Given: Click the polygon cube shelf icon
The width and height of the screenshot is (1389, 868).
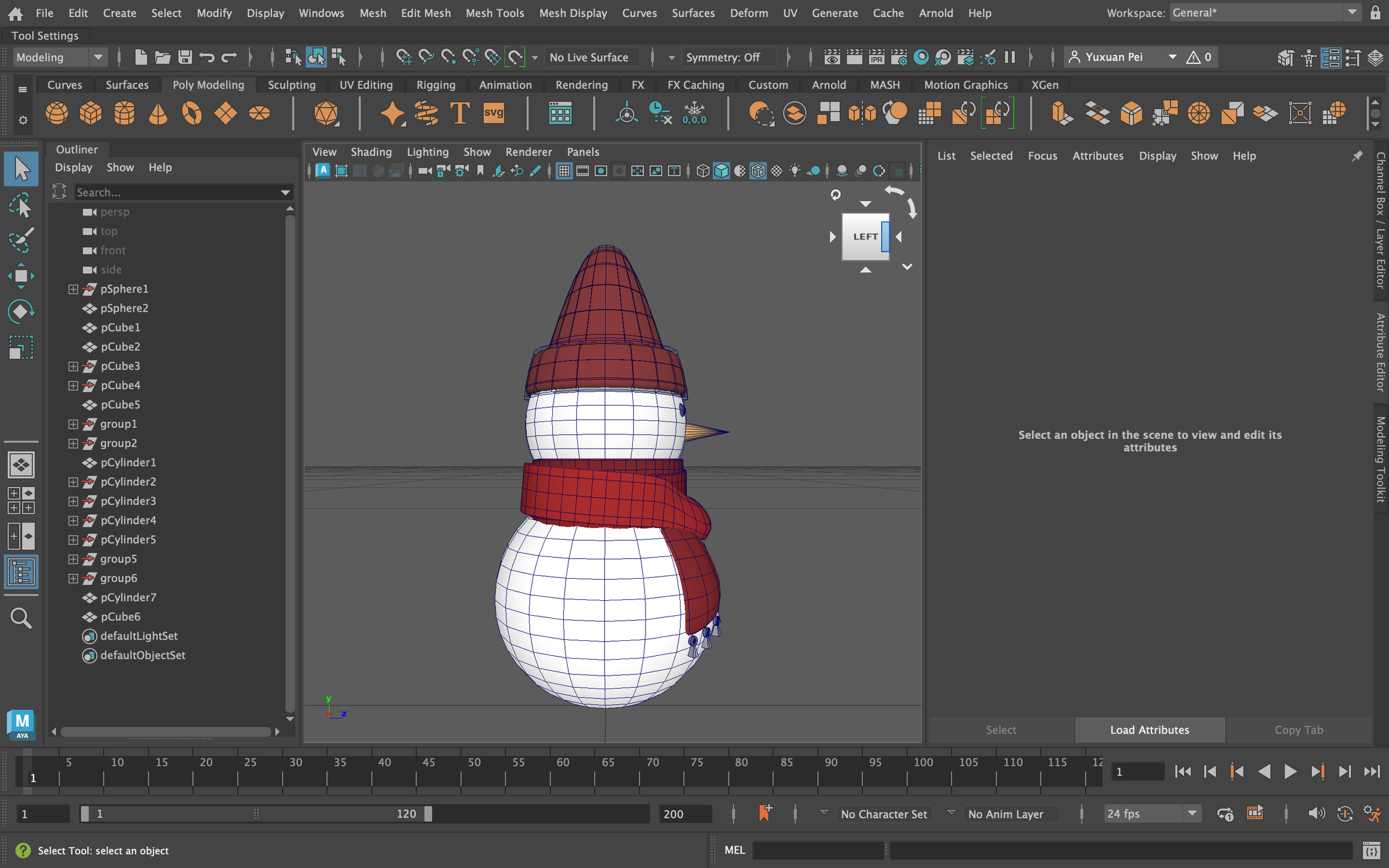Looking at the screenshot, I should pyautogui.click(x=91, y=113).
